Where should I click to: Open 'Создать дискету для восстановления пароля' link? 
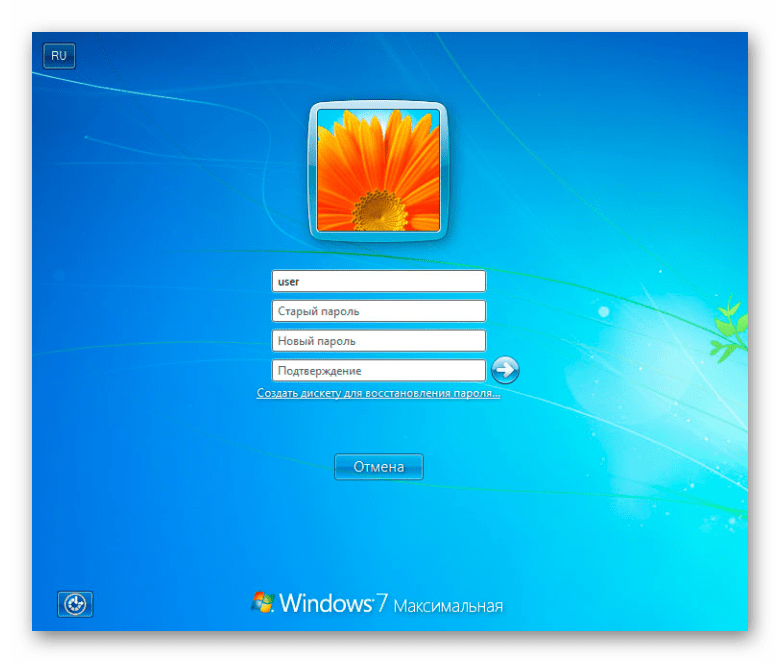coord(378,394)
